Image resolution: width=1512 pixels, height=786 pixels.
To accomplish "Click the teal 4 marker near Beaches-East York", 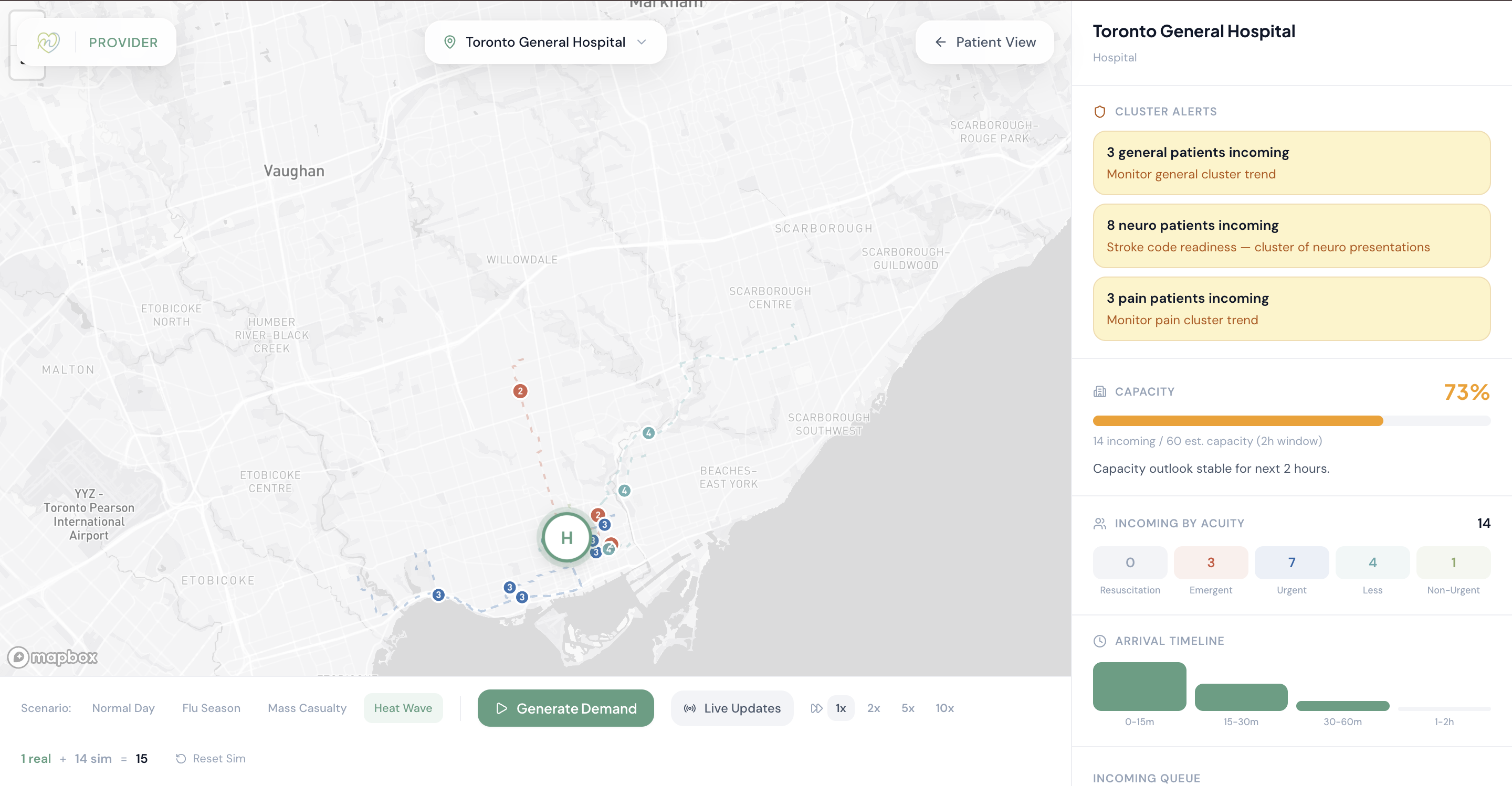I will 624,491.
